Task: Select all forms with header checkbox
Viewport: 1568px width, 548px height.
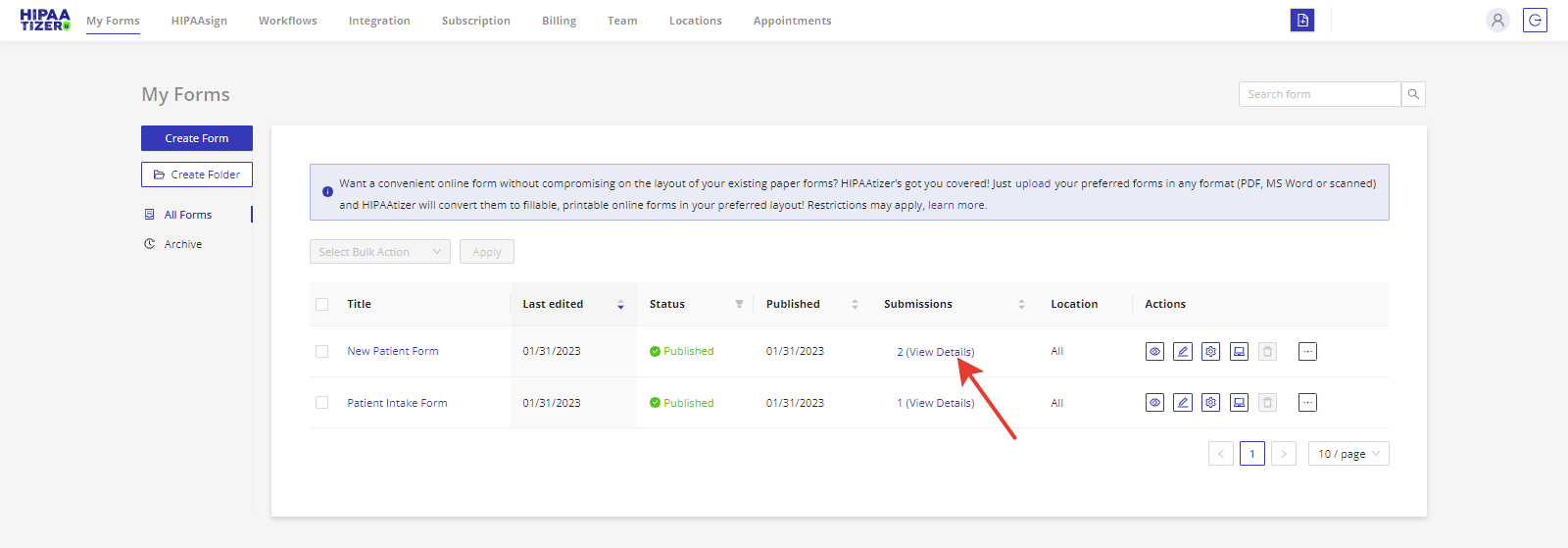Action: tap(322, 305)
